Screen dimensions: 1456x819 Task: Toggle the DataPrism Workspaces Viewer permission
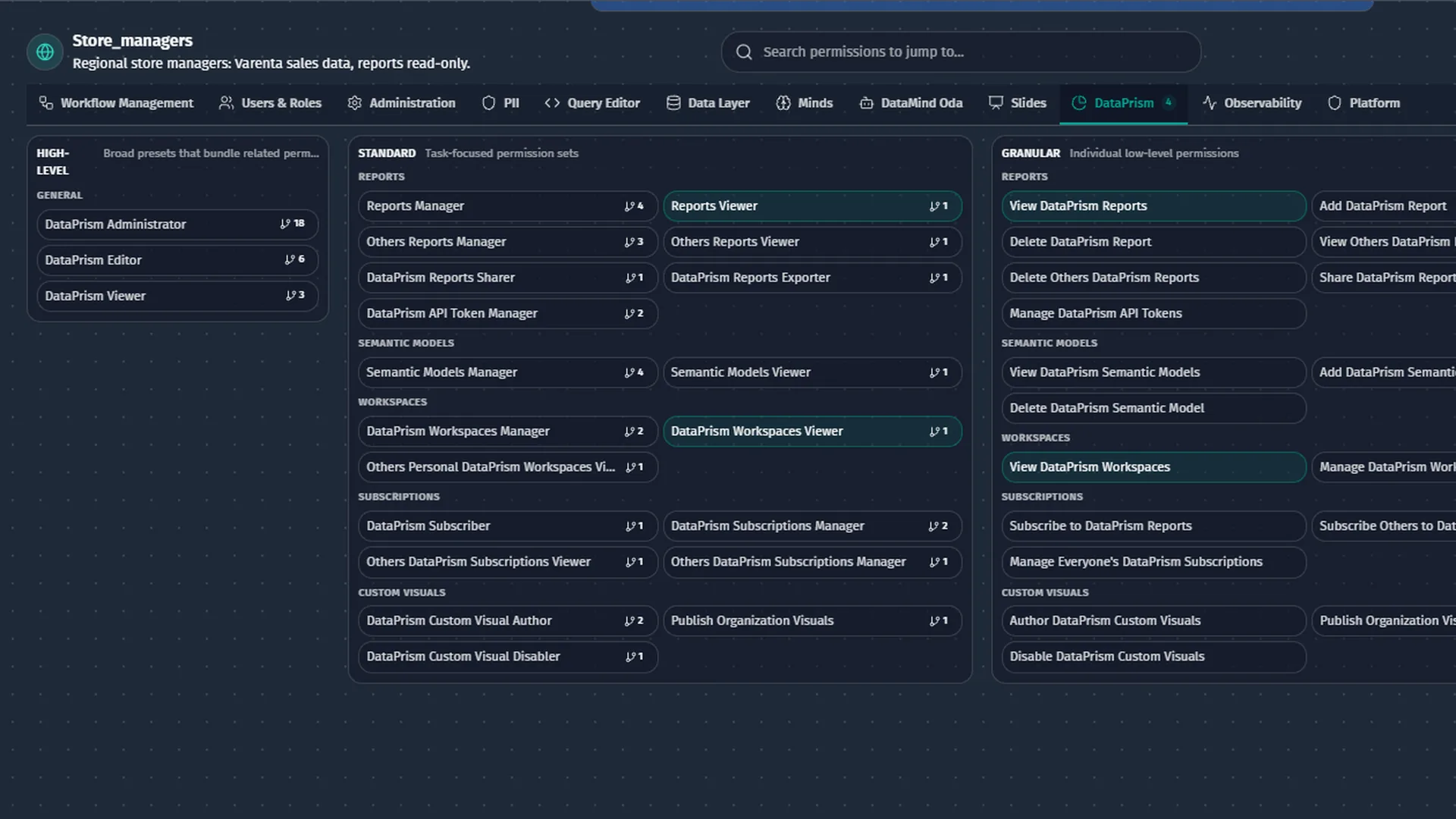(812, 431)
